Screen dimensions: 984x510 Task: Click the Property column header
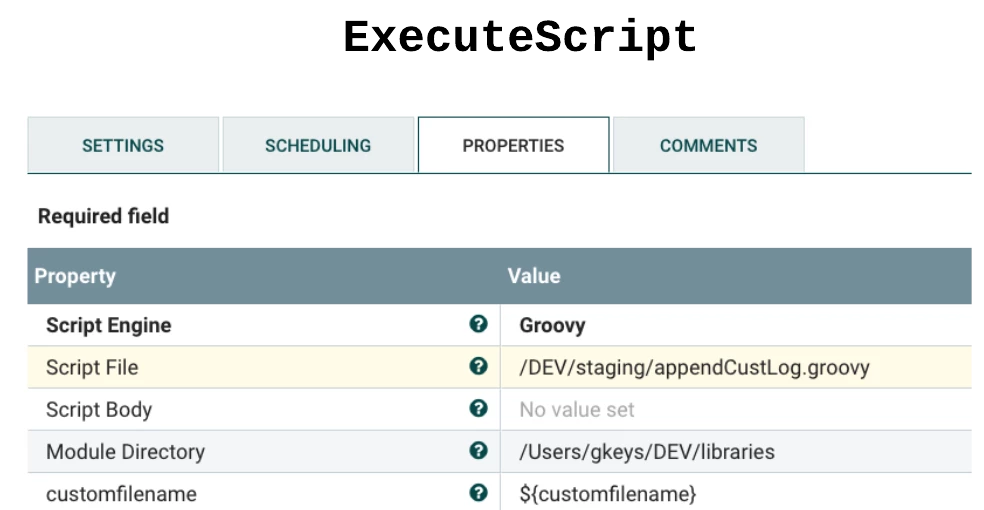[x=75, y=276]
